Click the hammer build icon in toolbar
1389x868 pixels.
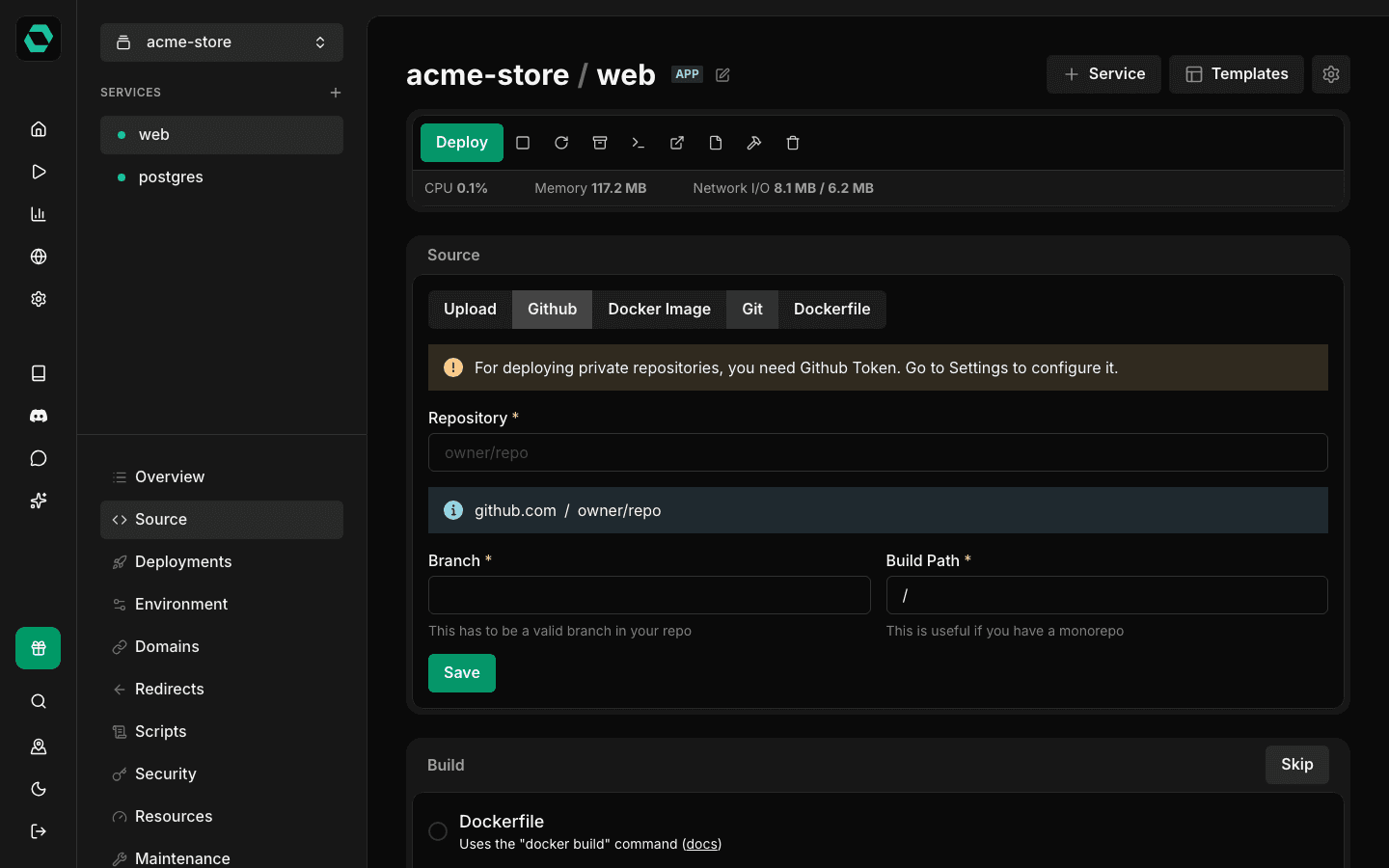pyautogui.click(x=754, y=143)
